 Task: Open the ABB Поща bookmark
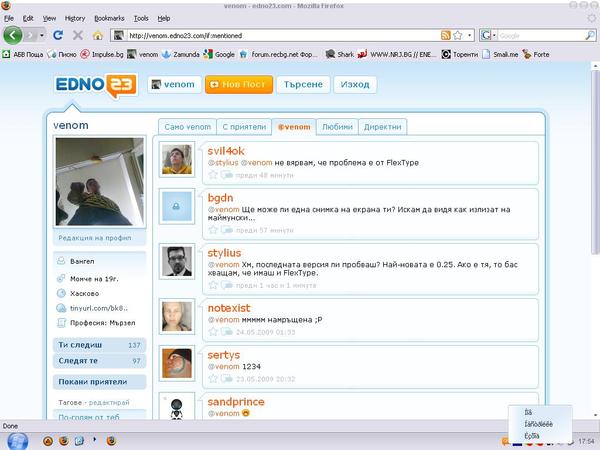click(x=23, y=54)
